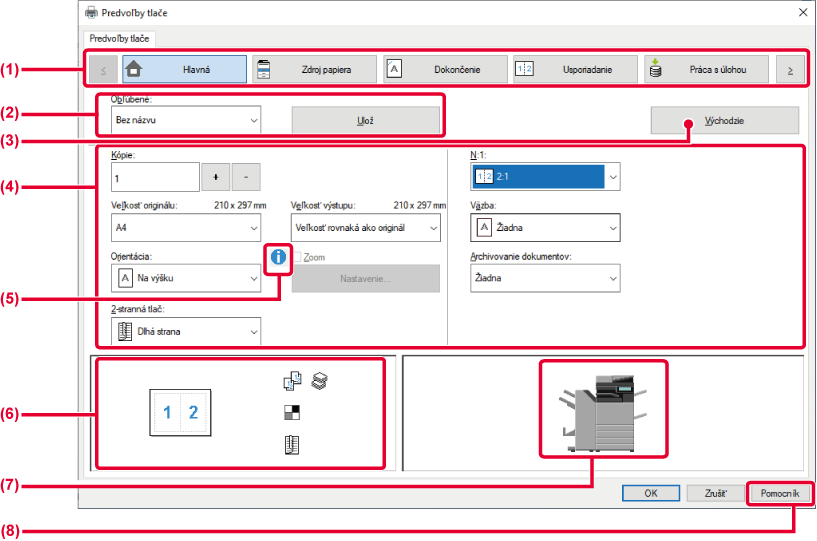The image size is (817, 541).
Task: Switch to Usporiadanie tab
Action: [575, 69]
